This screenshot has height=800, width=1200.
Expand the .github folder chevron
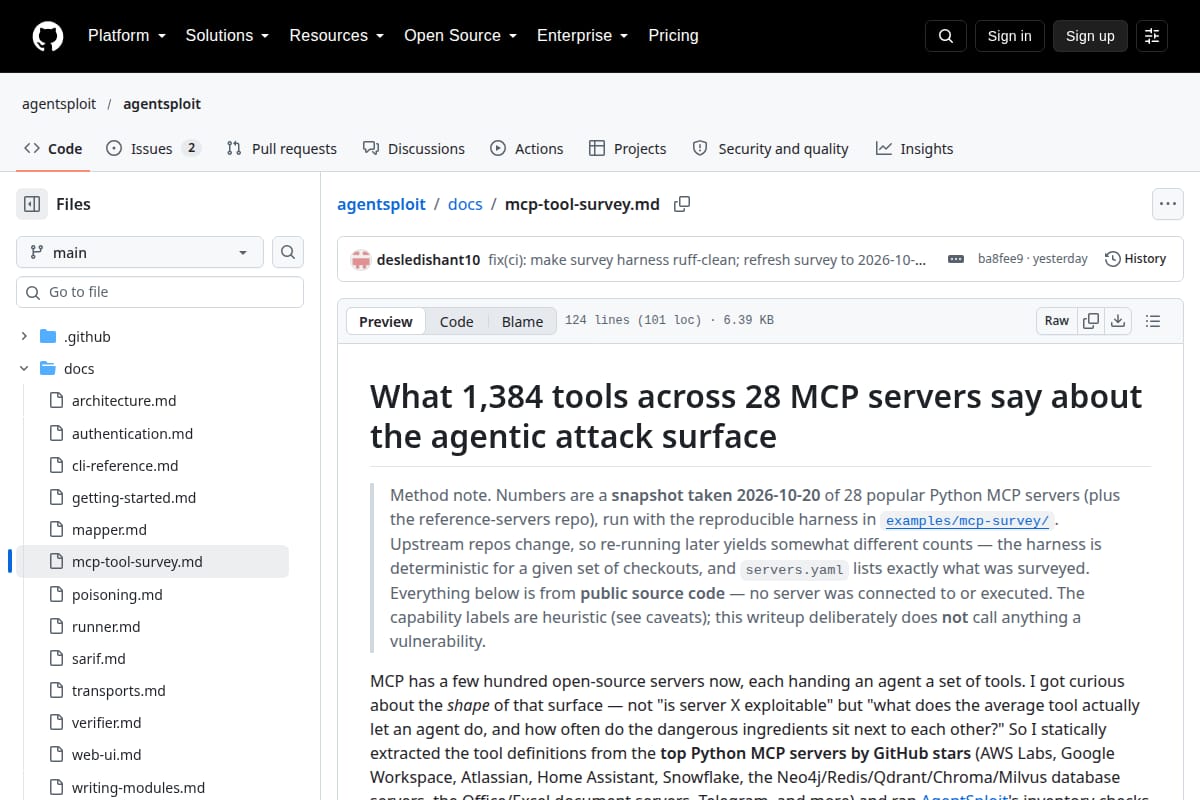tap(24, 336)
